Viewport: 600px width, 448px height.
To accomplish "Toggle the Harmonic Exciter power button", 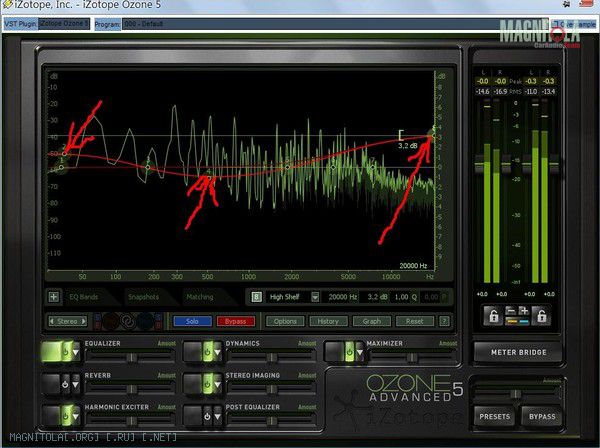I will coord(65,415).
